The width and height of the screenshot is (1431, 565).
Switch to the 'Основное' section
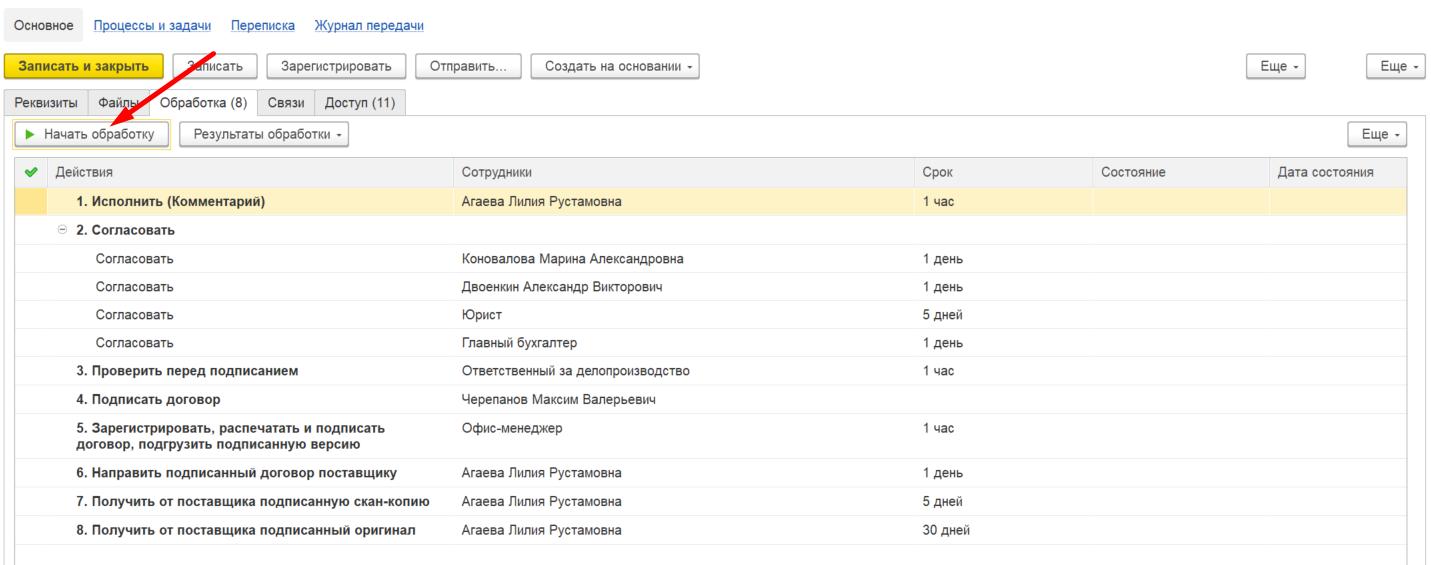[x=44, y=25]
